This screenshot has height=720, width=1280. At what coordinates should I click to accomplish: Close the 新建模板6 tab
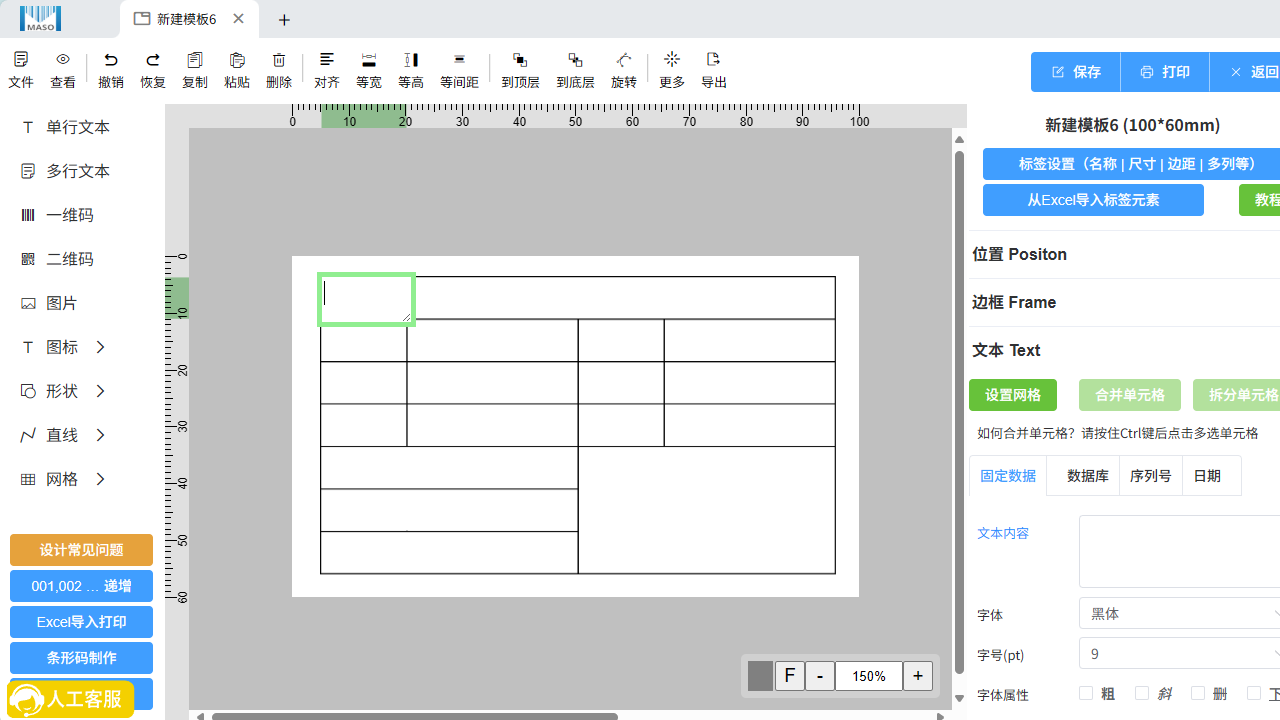[238, 19]
